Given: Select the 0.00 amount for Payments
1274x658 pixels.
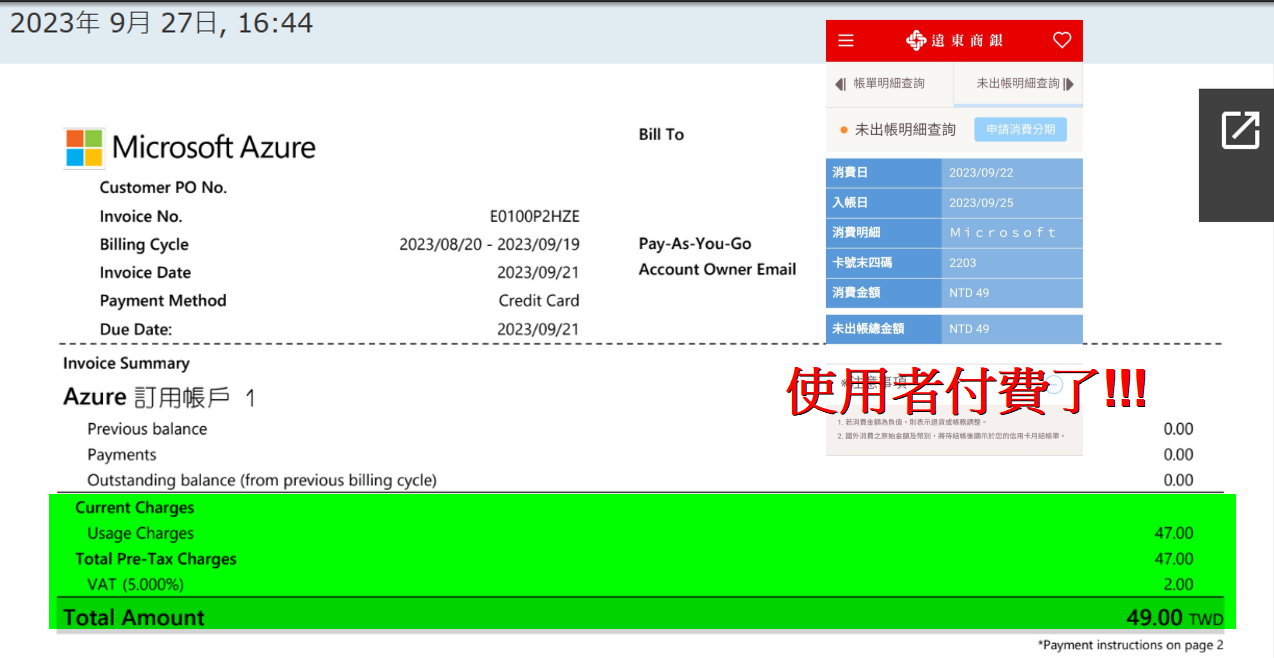Looking at the screenshot, I should pos(1178,455).
